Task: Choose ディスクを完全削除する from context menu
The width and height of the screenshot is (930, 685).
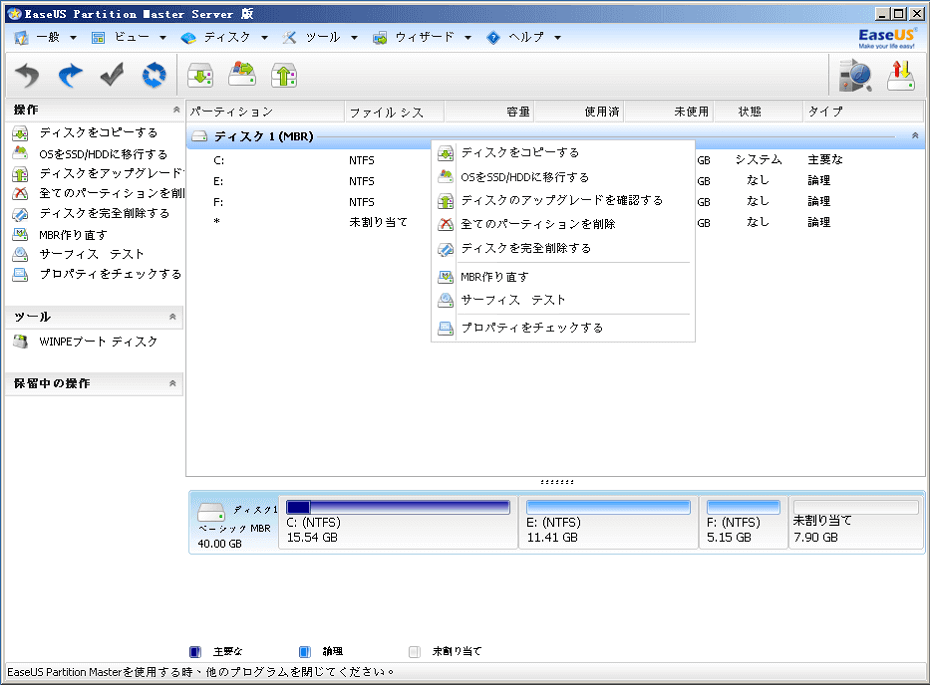Action: pos(526,248)
